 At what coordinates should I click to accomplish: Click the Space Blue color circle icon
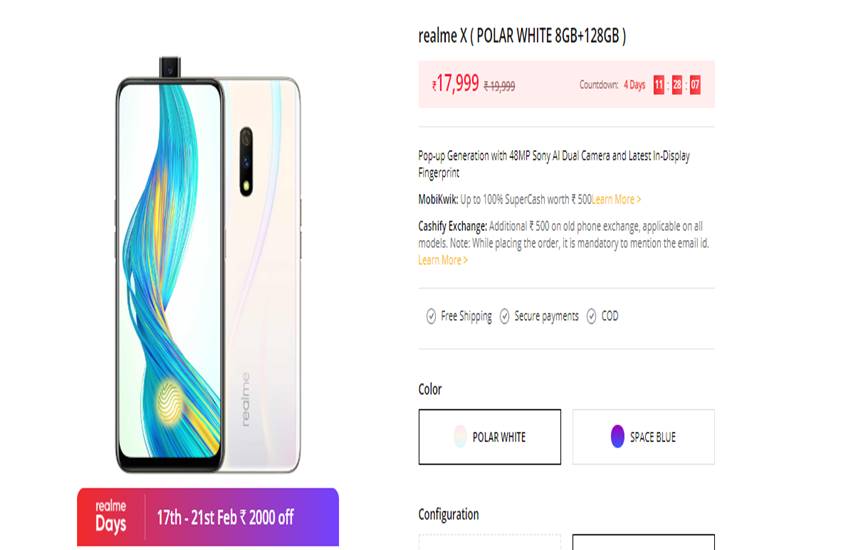click(617, 437)
